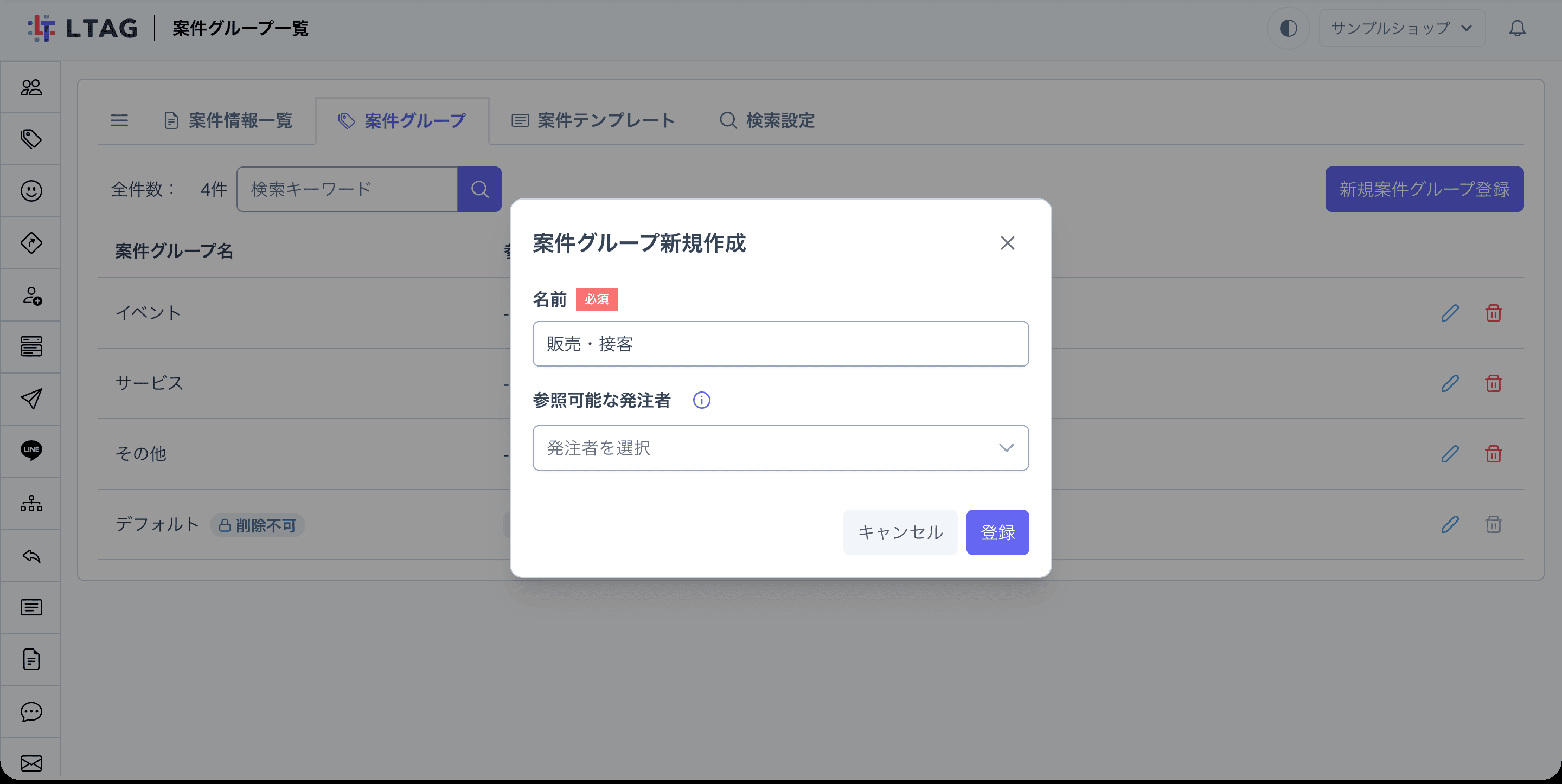Click the LTAG logo

coord(82,28)
